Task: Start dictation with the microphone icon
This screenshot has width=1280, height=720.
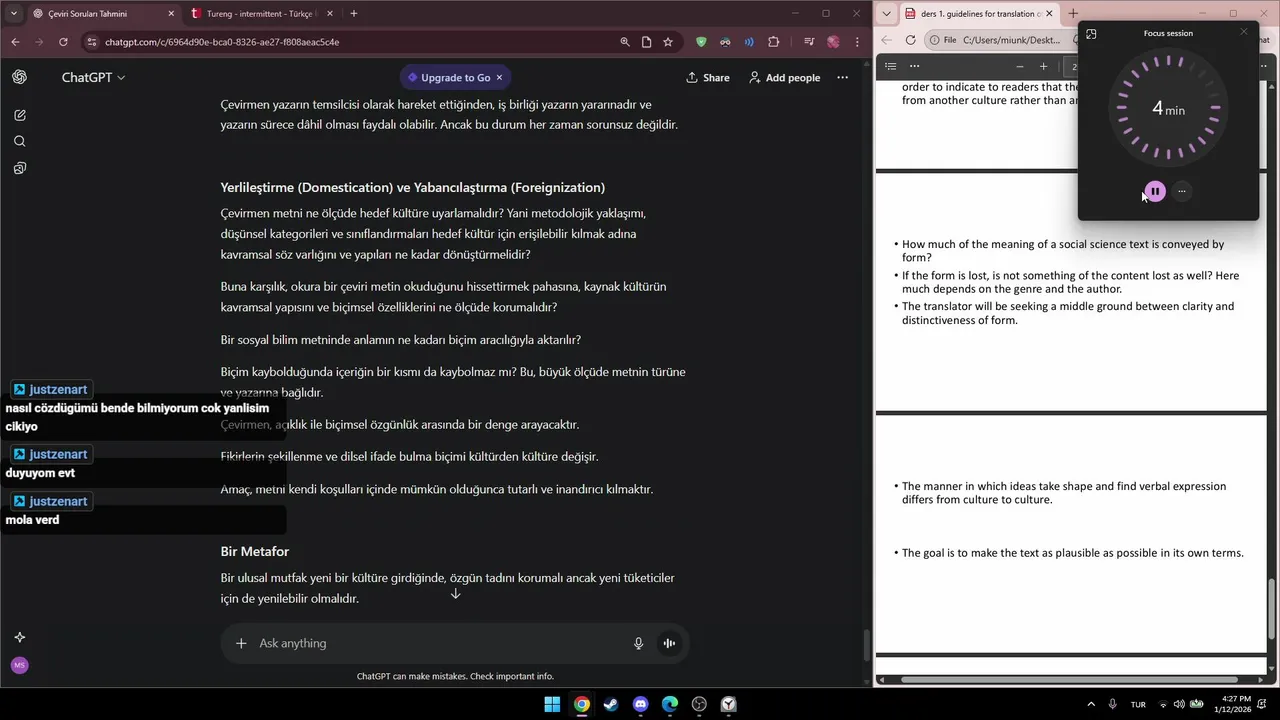Action: [x=638, y=643]
